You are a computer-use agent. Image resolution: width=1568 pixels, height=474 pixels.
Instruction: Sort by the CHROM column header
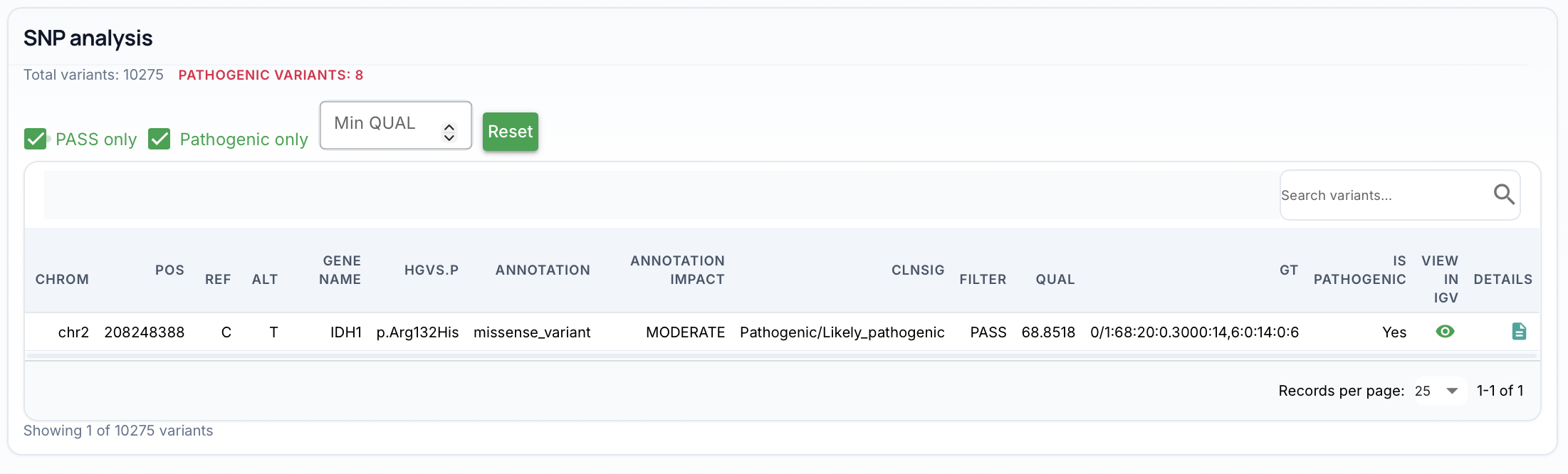coord(62,279)
